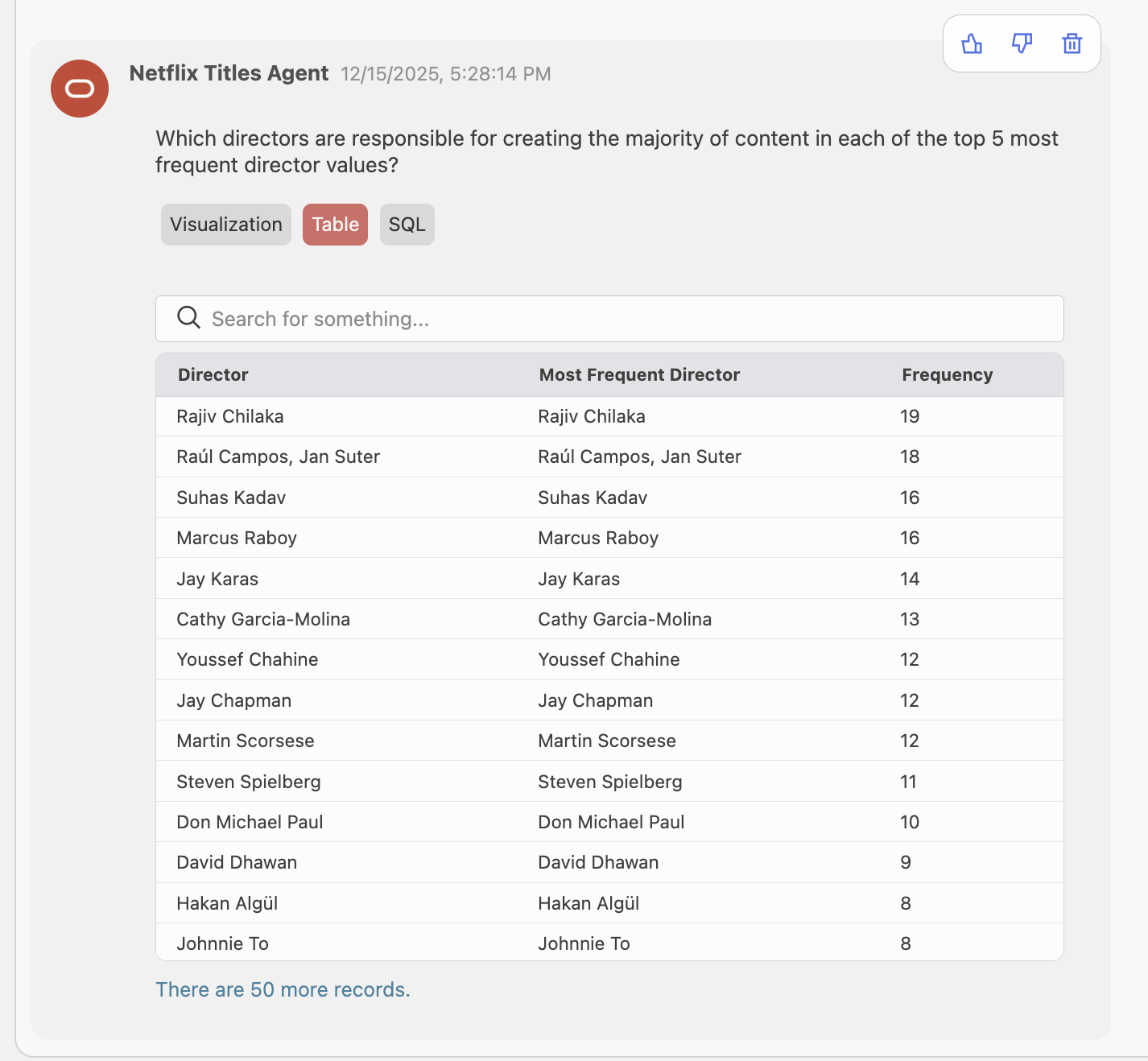Select the Table tab
The width and height of the screenshot is (1148, 1061).
[x=335, y=225]
